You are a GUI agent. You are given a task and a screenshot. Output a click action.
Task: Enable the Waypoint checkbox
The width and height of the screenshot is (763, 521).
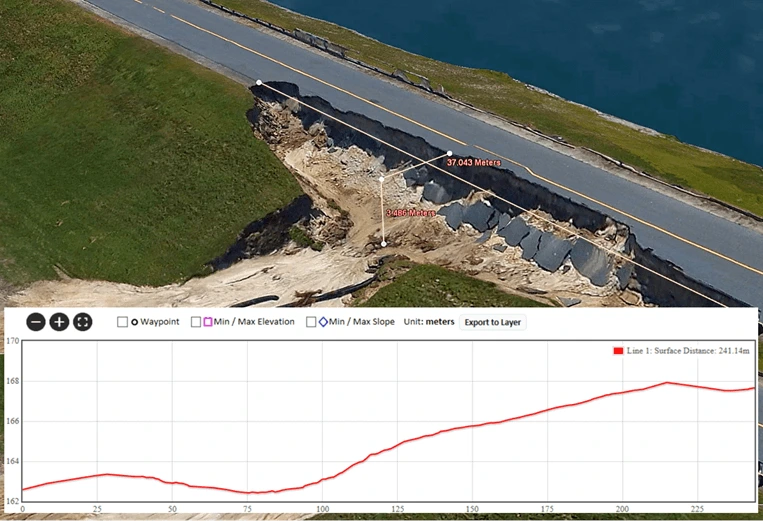[x=122, y=322]
